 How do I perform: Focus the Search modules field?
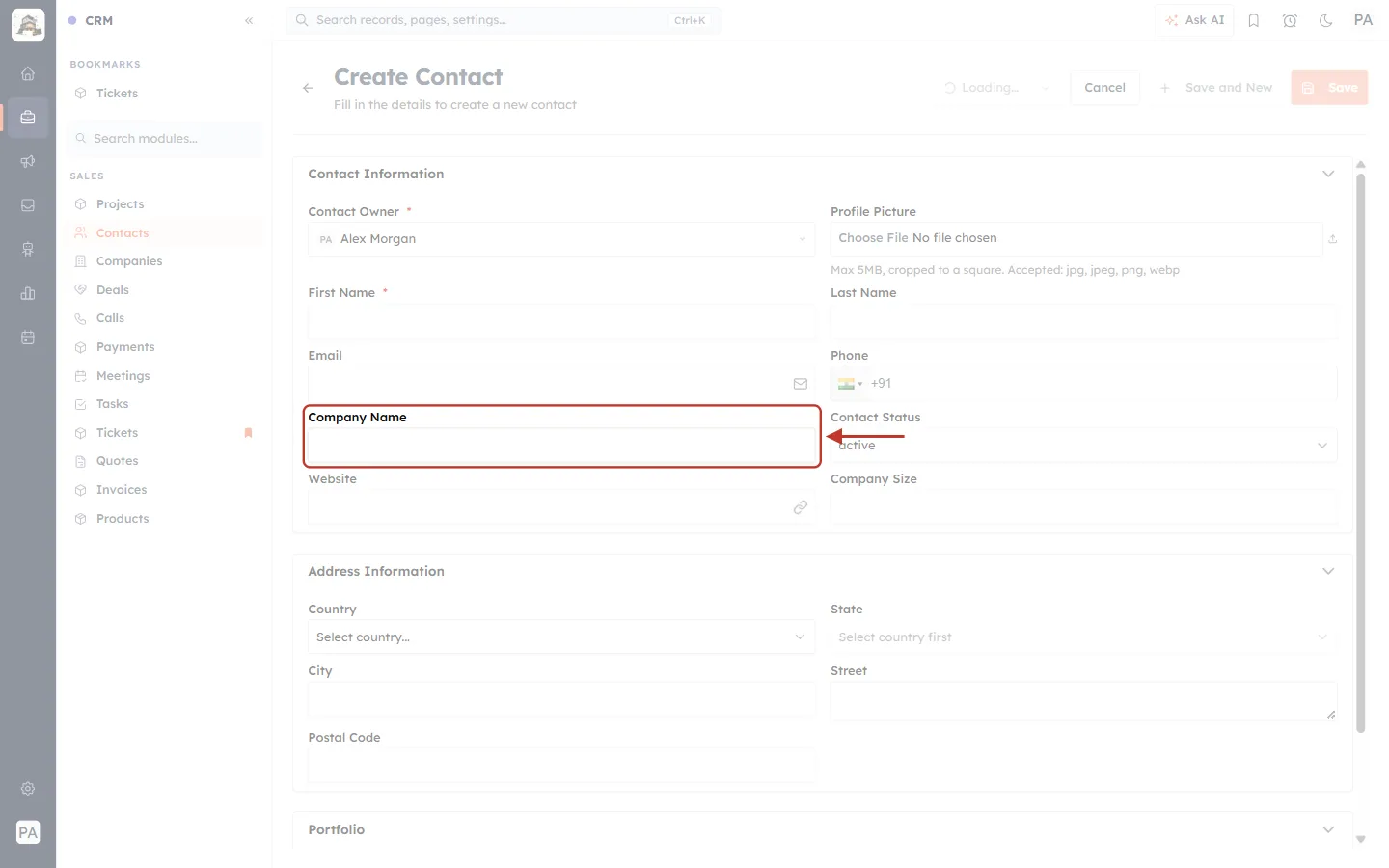(x=166, y=139)
